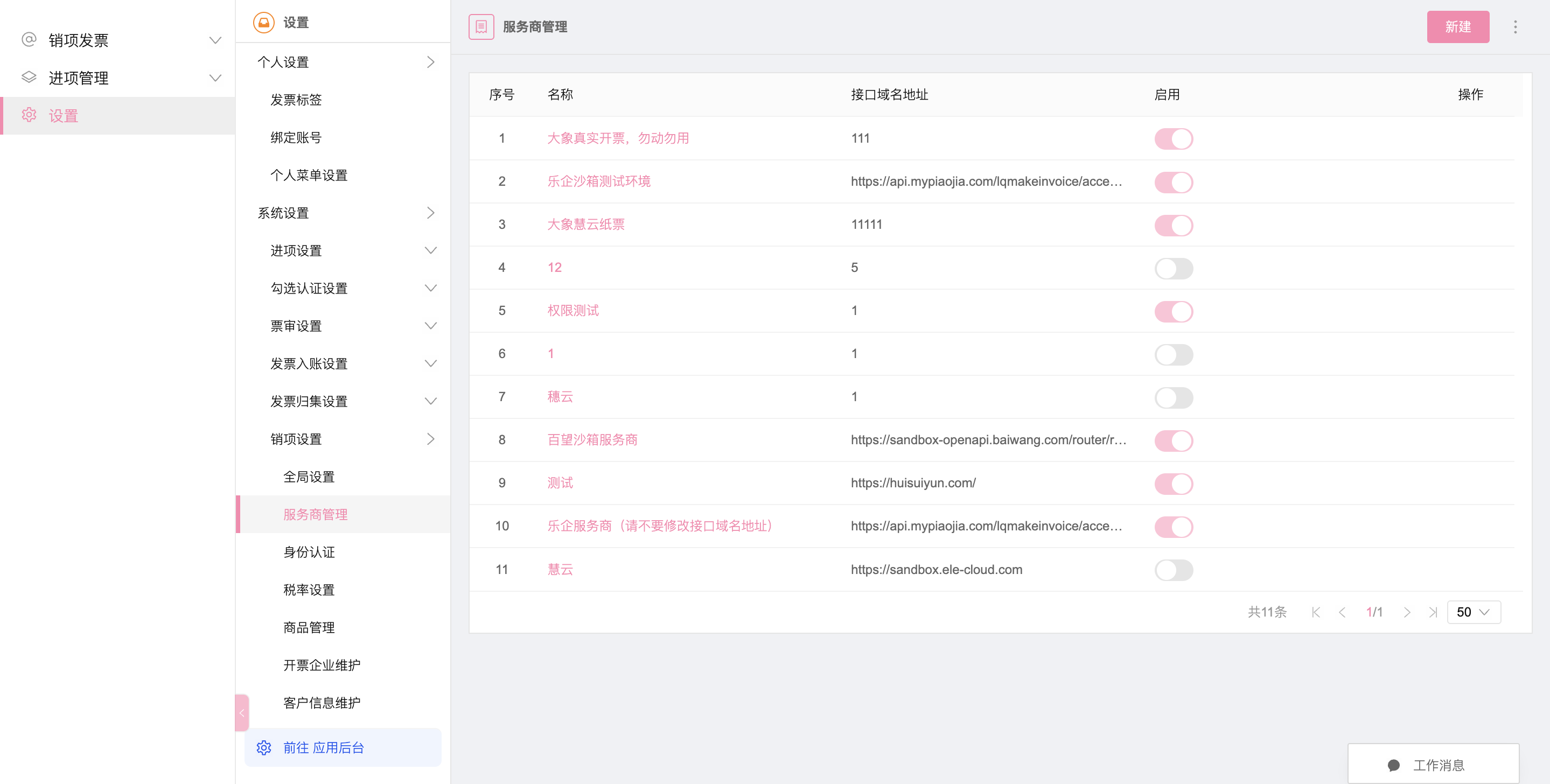This screenshot has height=784, width=1550.
Task: Expand the 发票入账设置 chevron
Action: 430,363
